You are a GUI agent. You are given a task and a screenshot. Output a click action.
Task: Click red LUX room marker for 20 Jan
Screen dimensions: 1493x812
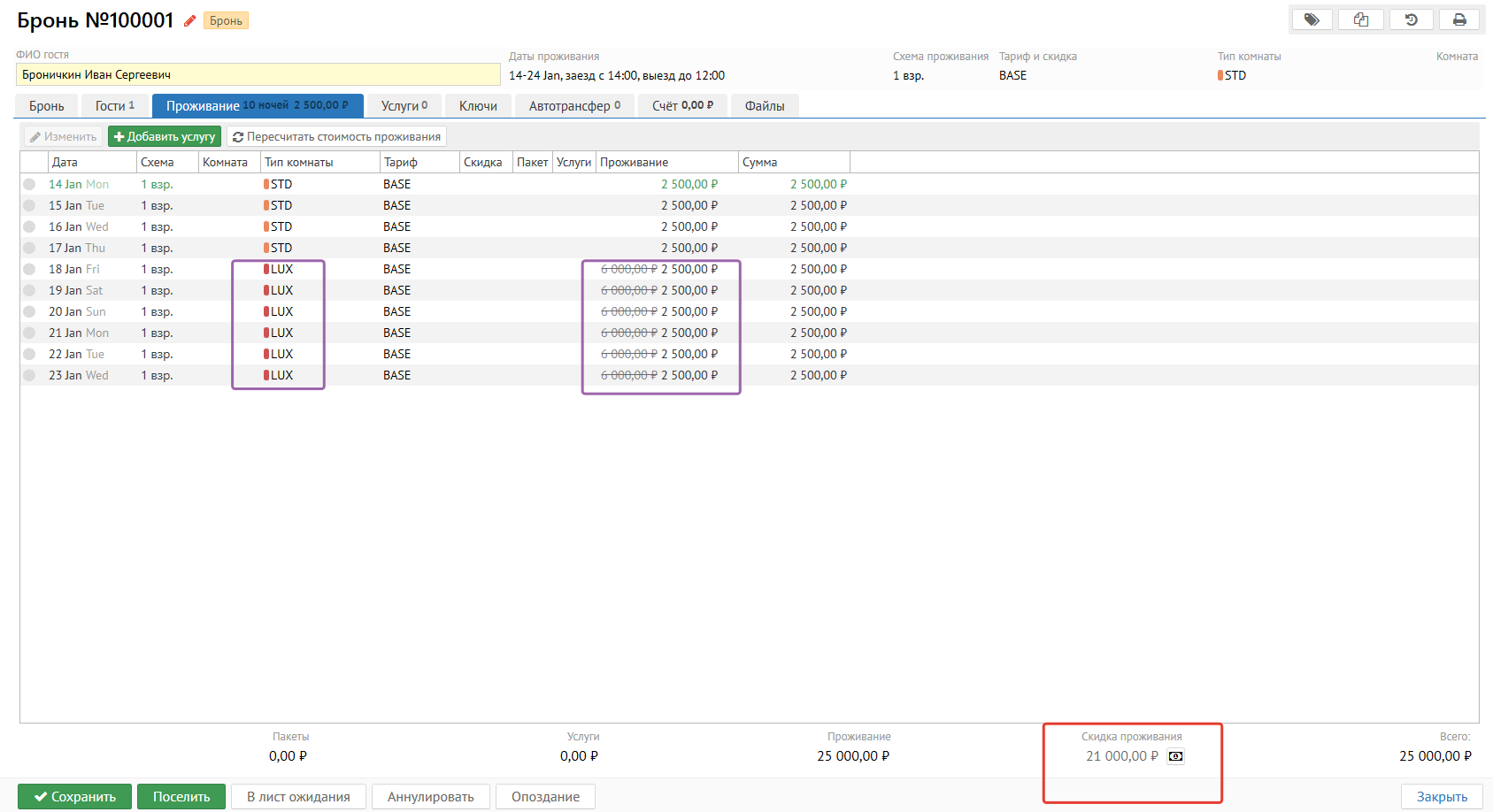pyautogui.click(x=266, y=311)
